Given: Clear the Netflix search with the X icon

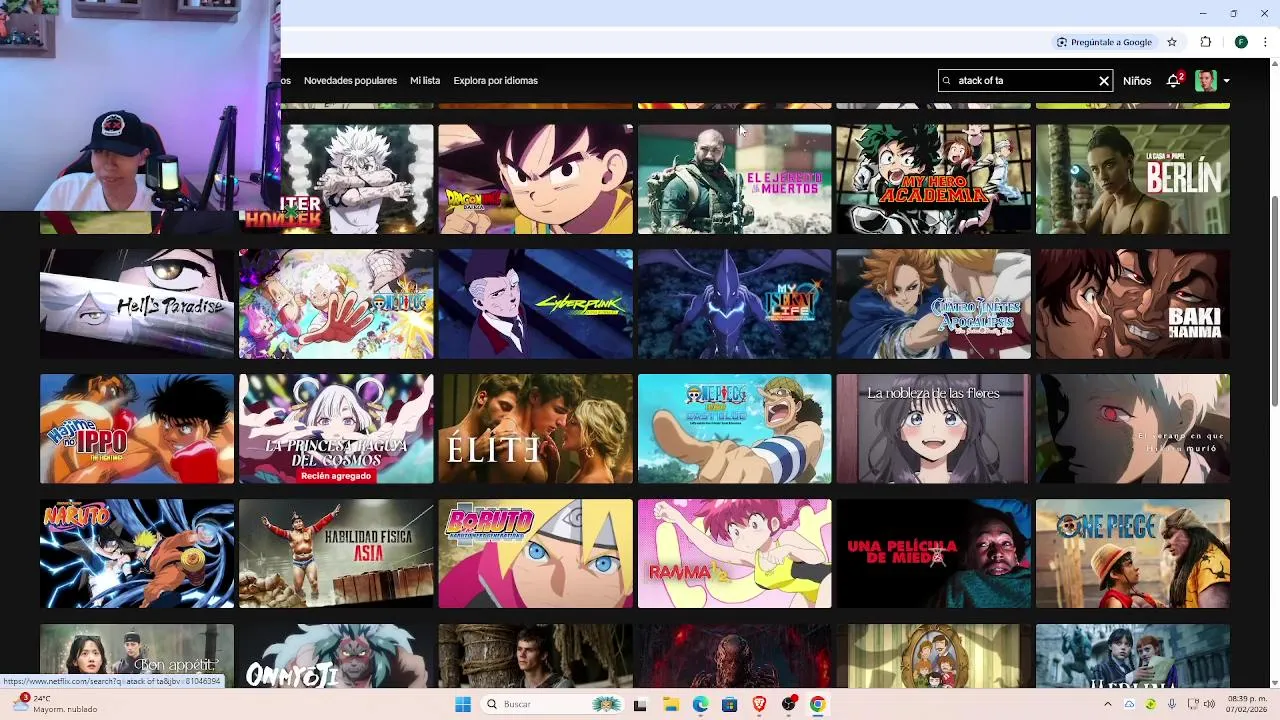Looking at the screenshot, I should [x=1104, y=81].
